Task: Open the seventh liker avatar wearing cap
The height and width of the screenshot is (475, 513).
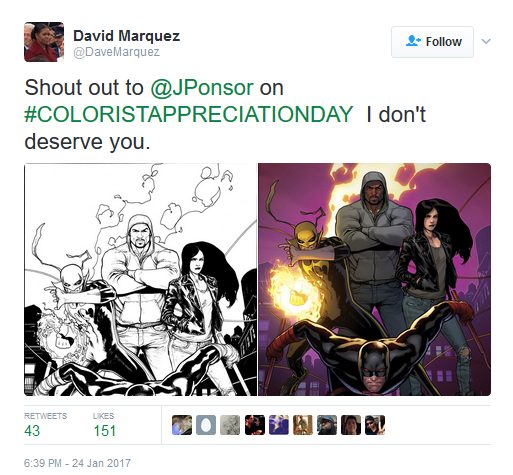Action: (327, 425)
